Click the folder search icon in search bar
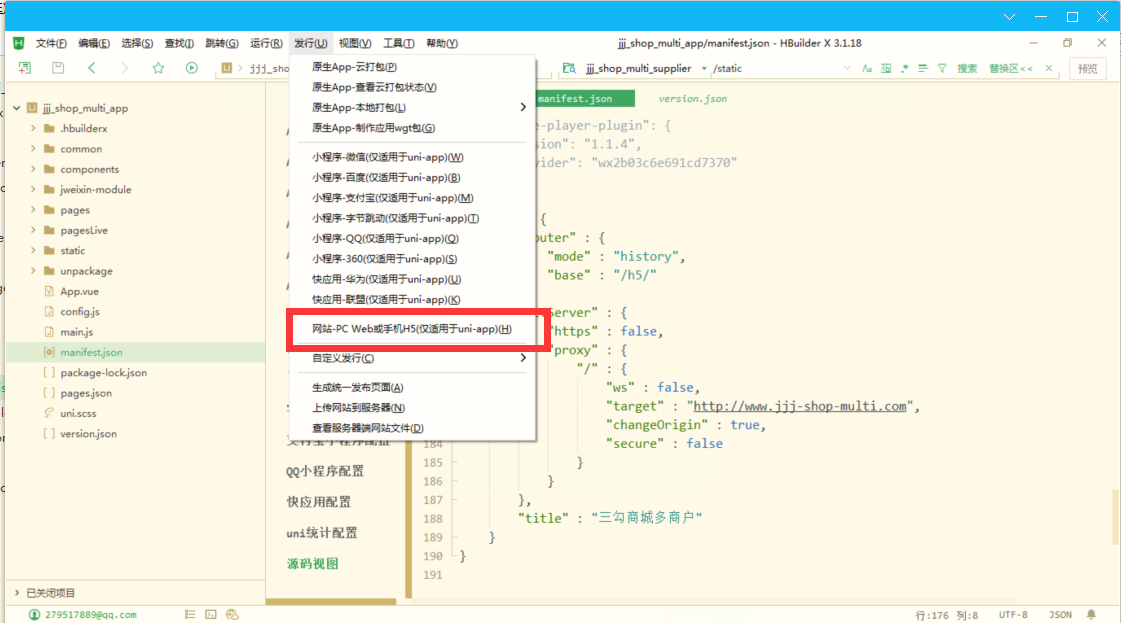 pos(569,69)
